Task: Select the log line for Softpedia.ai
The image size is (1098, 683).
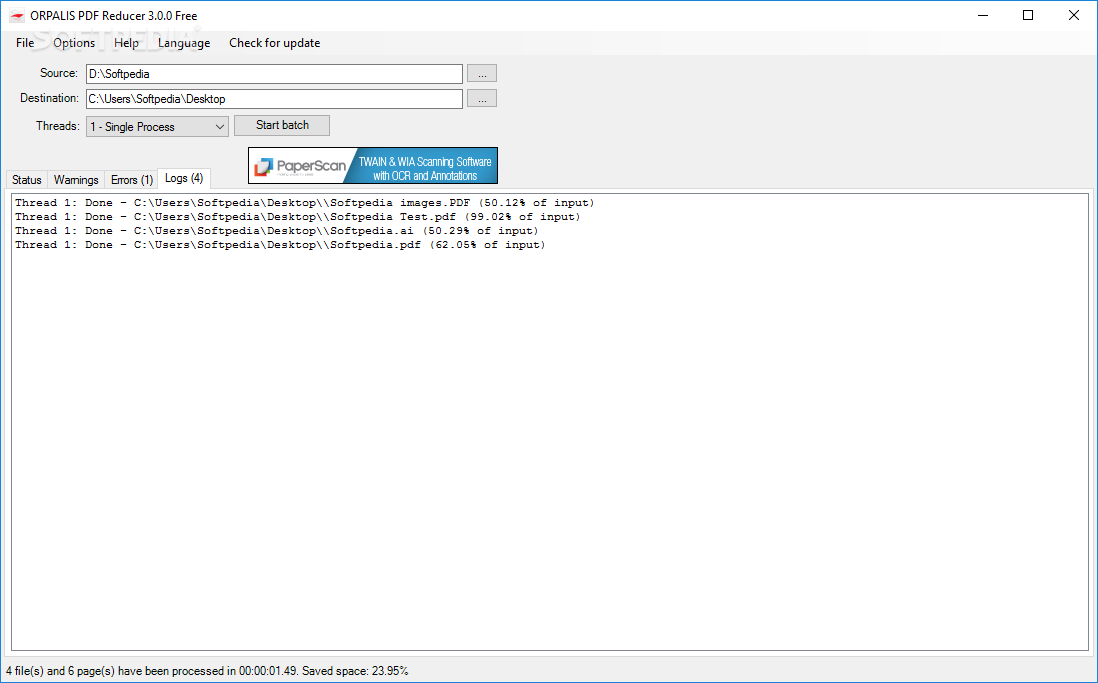Action: (x=277, y=231)
